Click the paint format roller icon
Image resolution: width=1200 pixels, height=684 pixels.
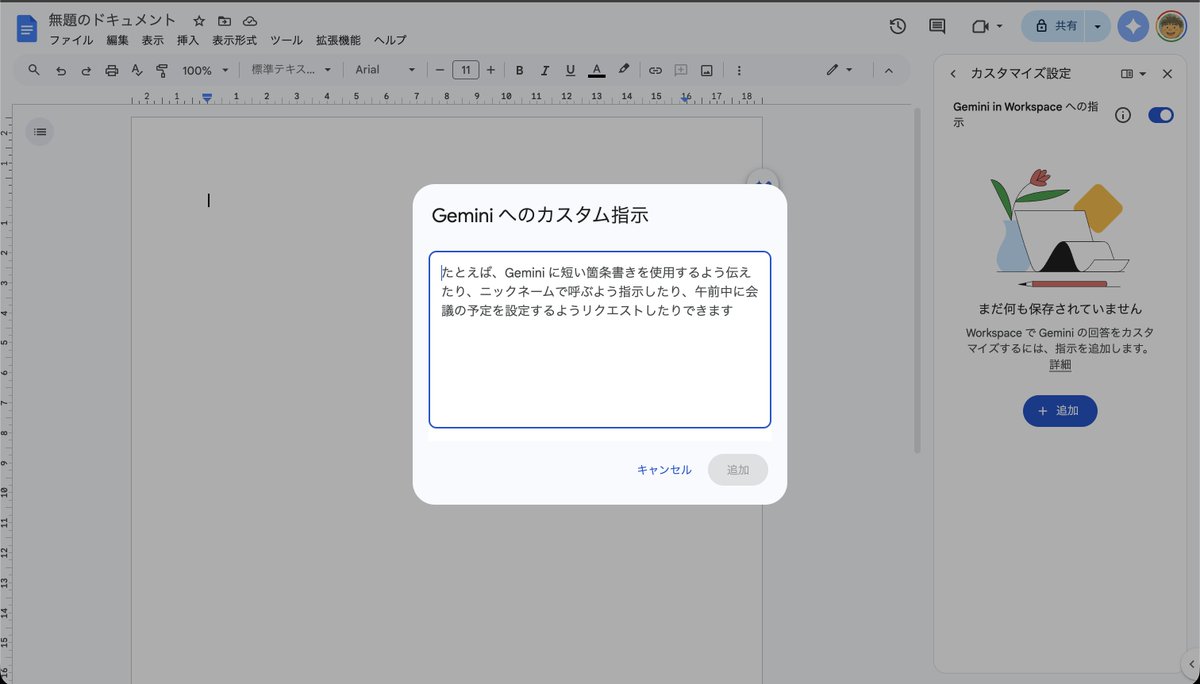[162, 70]
